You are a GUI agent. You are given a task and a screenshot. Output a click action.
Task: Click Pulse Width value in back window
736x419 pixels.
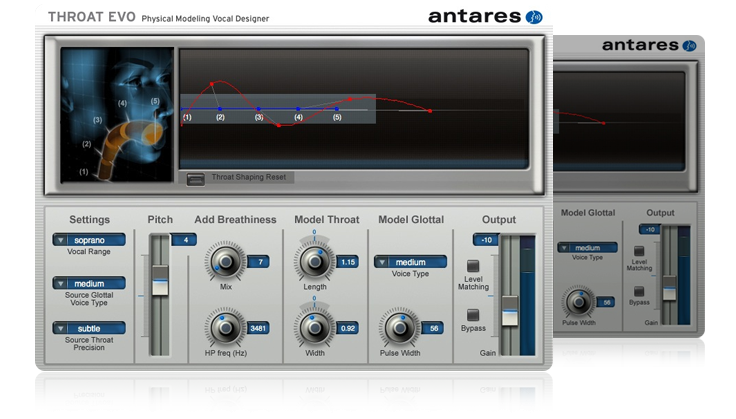(x=606, y=302)
